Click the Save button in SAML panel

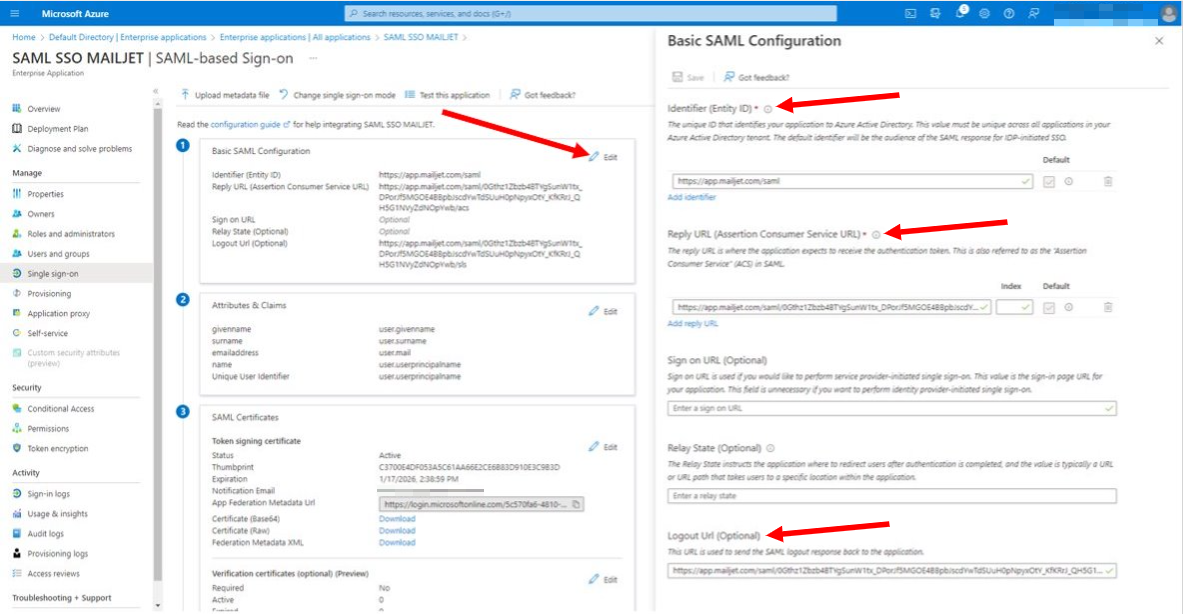tap(688, 77)
